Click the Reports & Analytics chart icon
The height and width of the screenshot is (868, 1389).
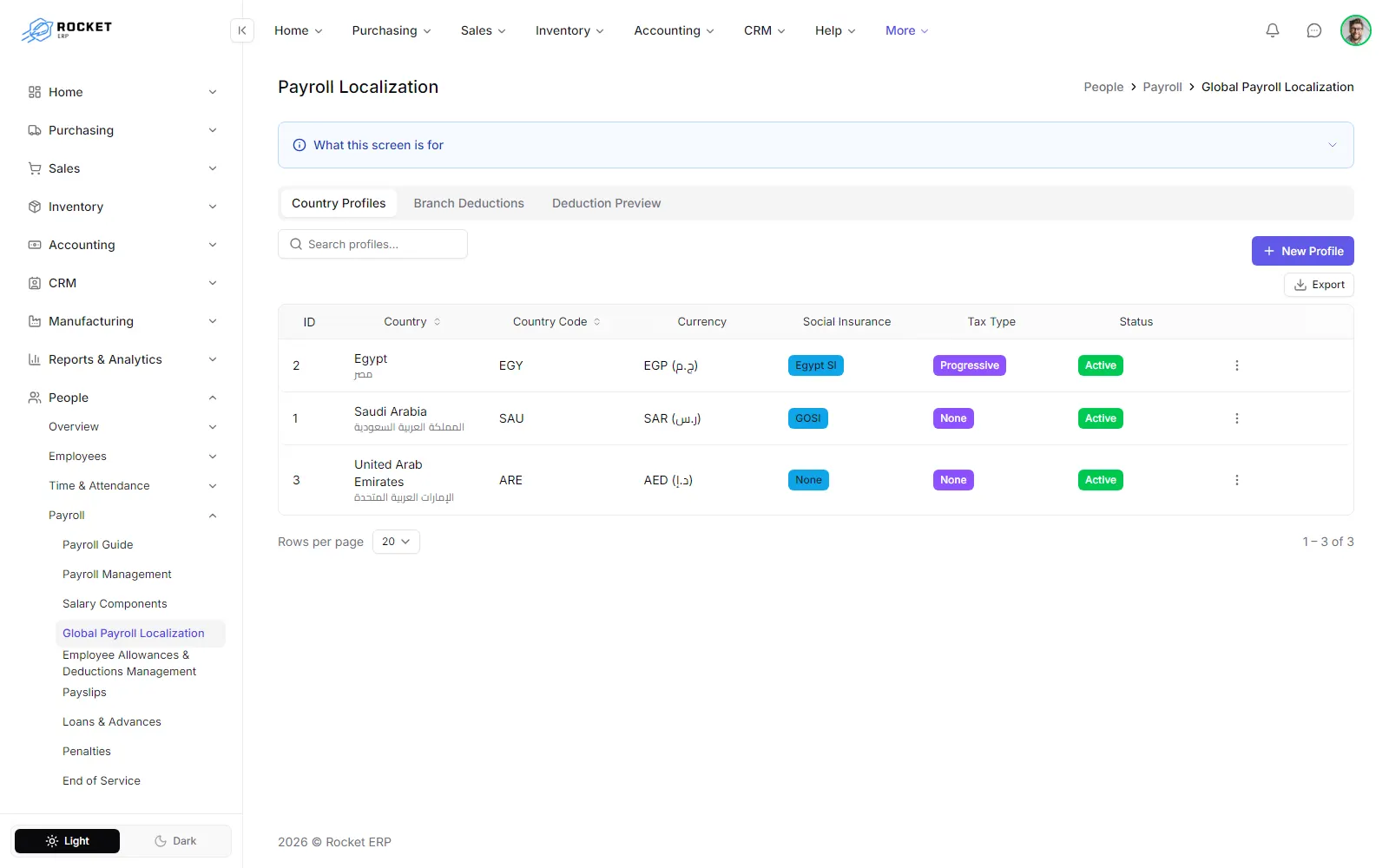point(35,359)
